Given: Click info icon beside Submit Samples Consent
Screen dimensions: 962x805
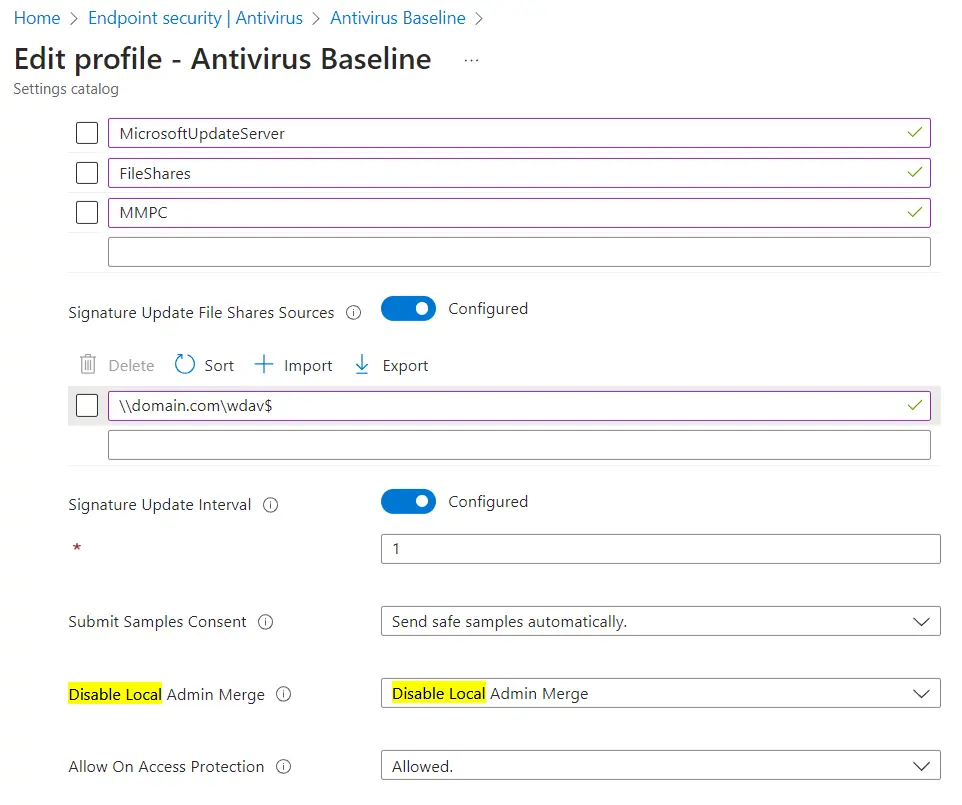Looking at the screenshot, I should [x=265, y=622].
